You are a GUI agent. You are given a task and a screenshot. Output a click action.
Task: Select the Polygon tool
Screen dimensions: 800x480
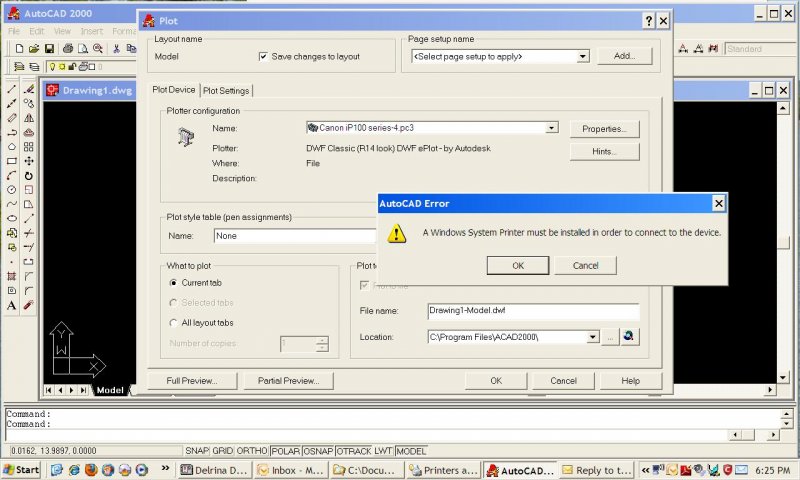click(12, 146)
